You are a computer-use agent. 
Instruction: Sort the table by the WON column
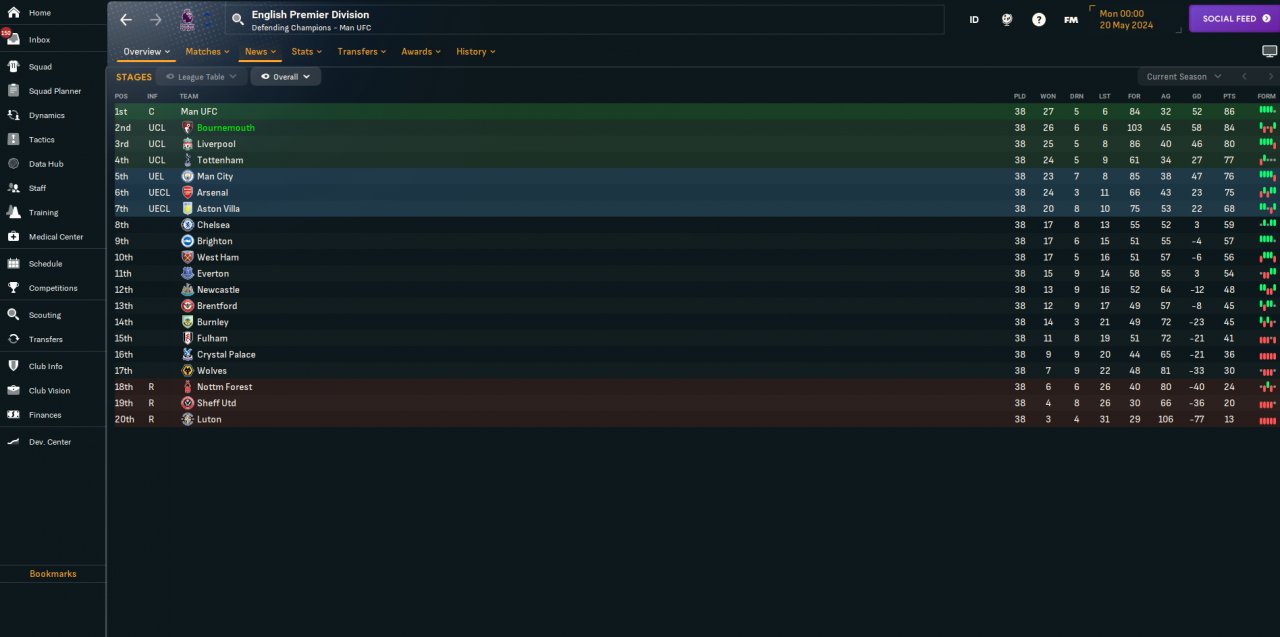click(x=1048, y=96)
